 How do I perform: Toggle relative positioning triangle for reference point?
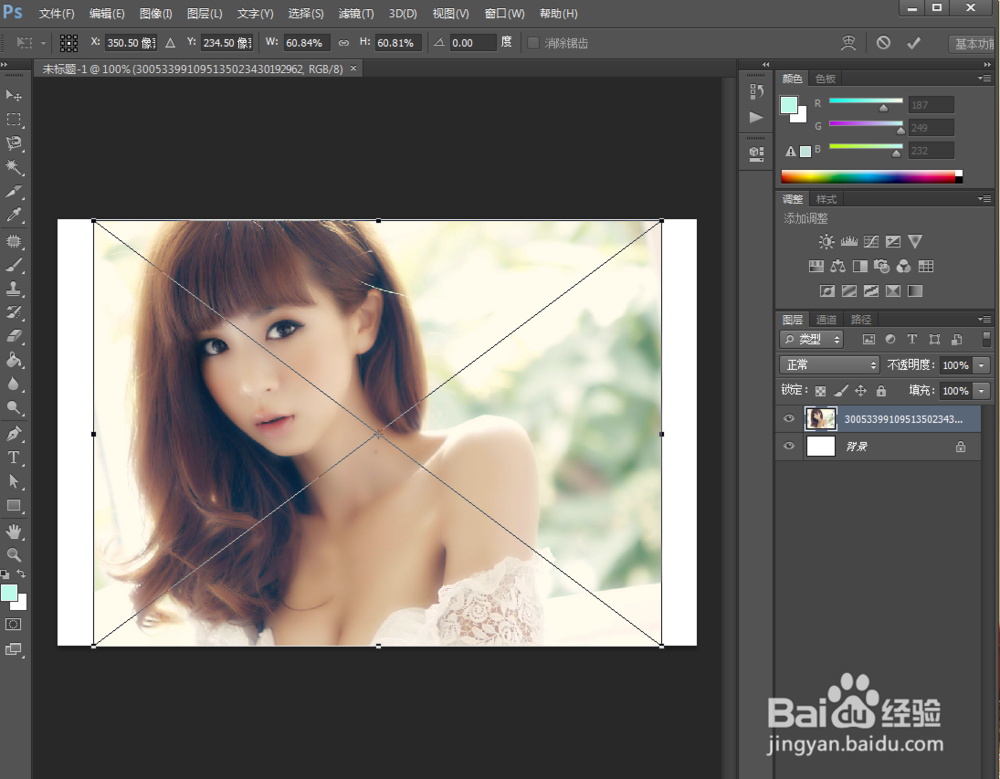[x=170, y=43]
